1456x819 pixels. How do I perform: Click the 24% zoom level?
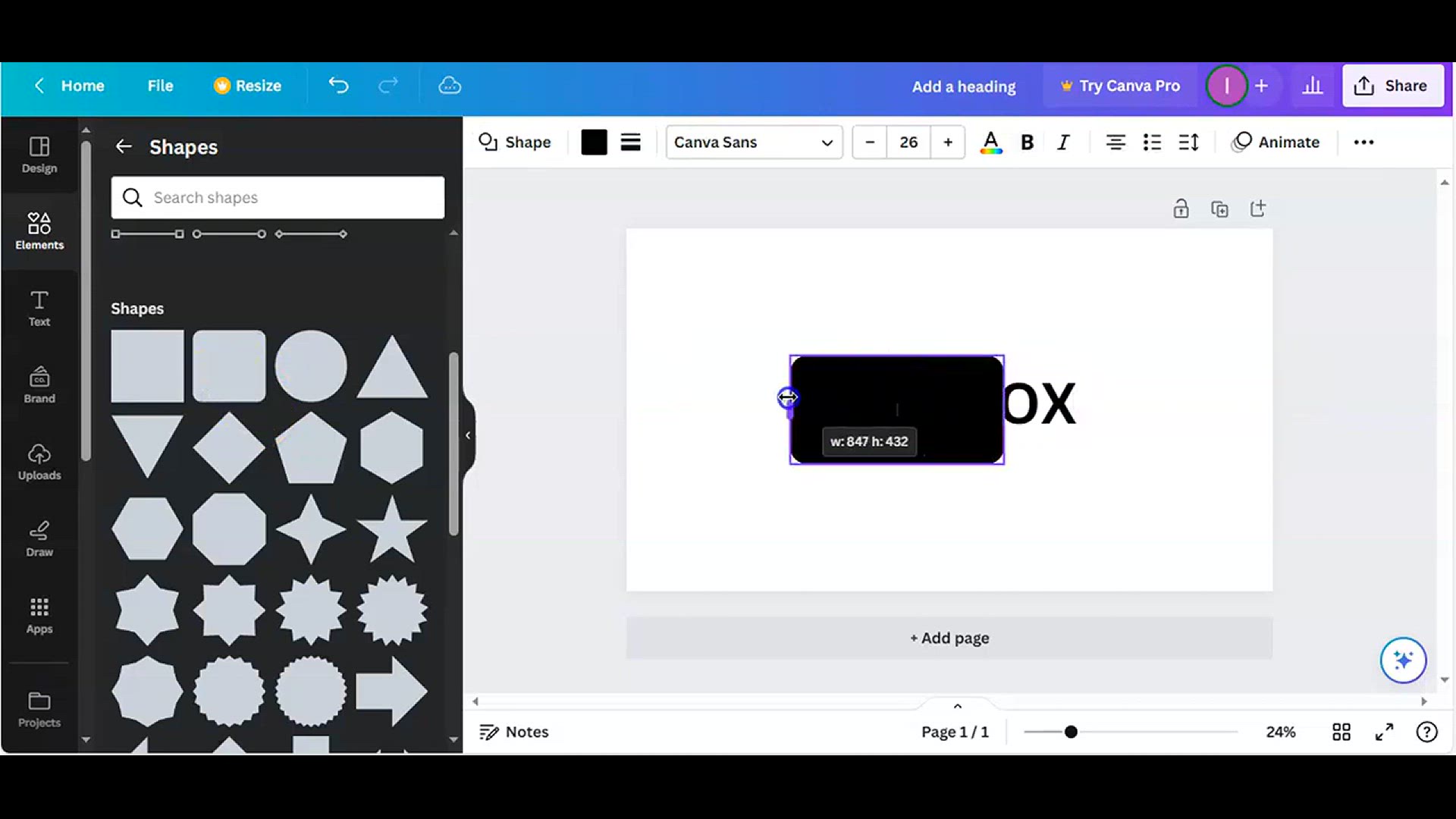1280,732
